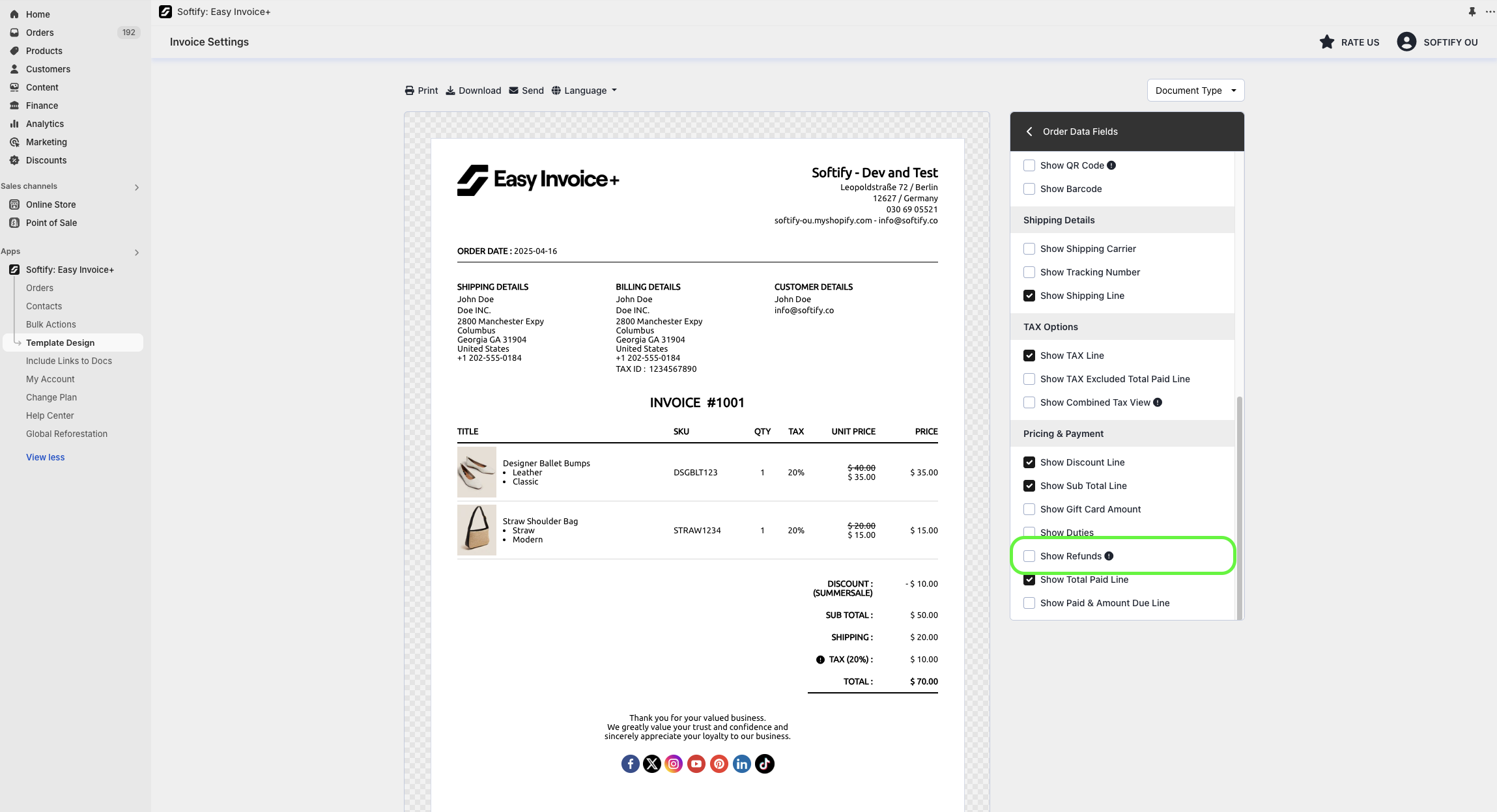Click the View less link
The image size is (1497, 812).
(46, 457)
